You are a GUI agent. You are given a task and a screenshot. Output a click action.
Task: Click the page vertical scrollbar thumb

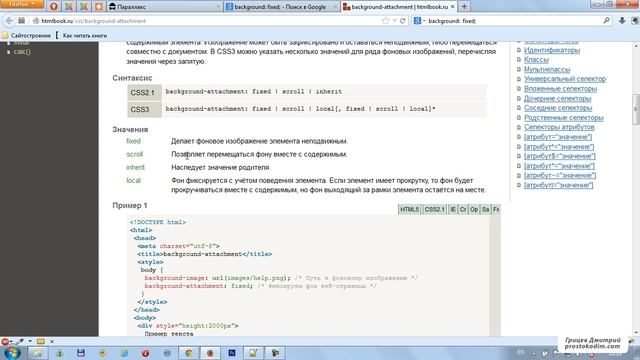coord(636,109)
